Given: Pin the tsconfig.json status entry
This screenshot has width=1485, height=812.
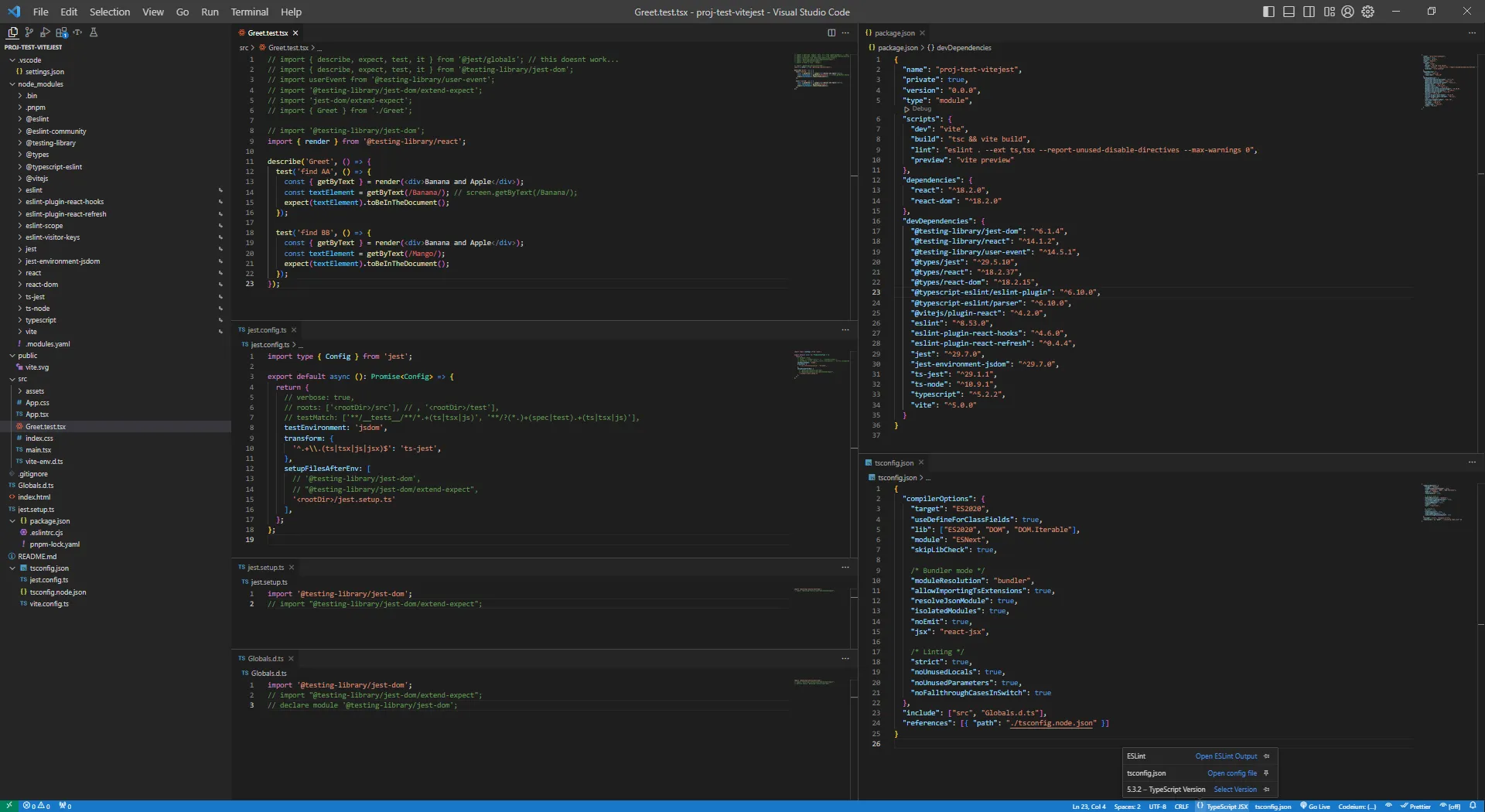Looking at the screenshot, I should tap(1266, 773).
